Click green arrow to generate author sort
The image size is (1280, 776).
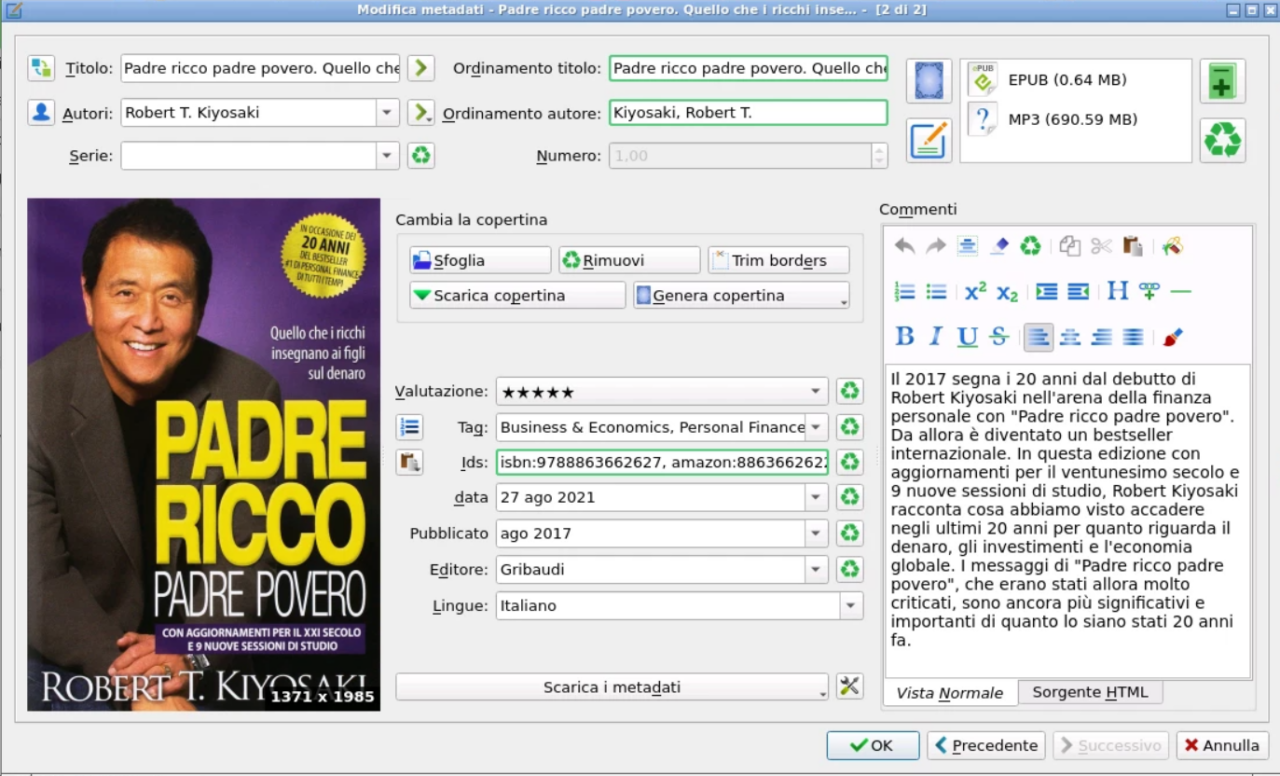(421, 112)
